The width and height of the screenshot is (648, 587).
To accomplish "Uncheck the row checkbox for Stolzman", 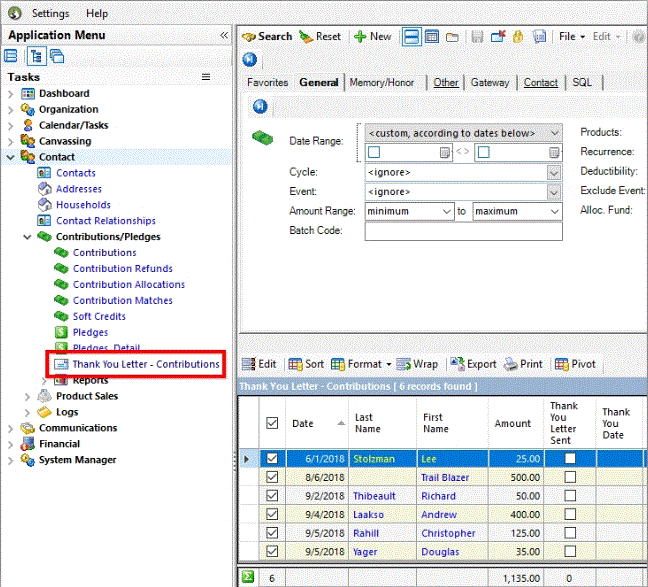I will point(271,459).
